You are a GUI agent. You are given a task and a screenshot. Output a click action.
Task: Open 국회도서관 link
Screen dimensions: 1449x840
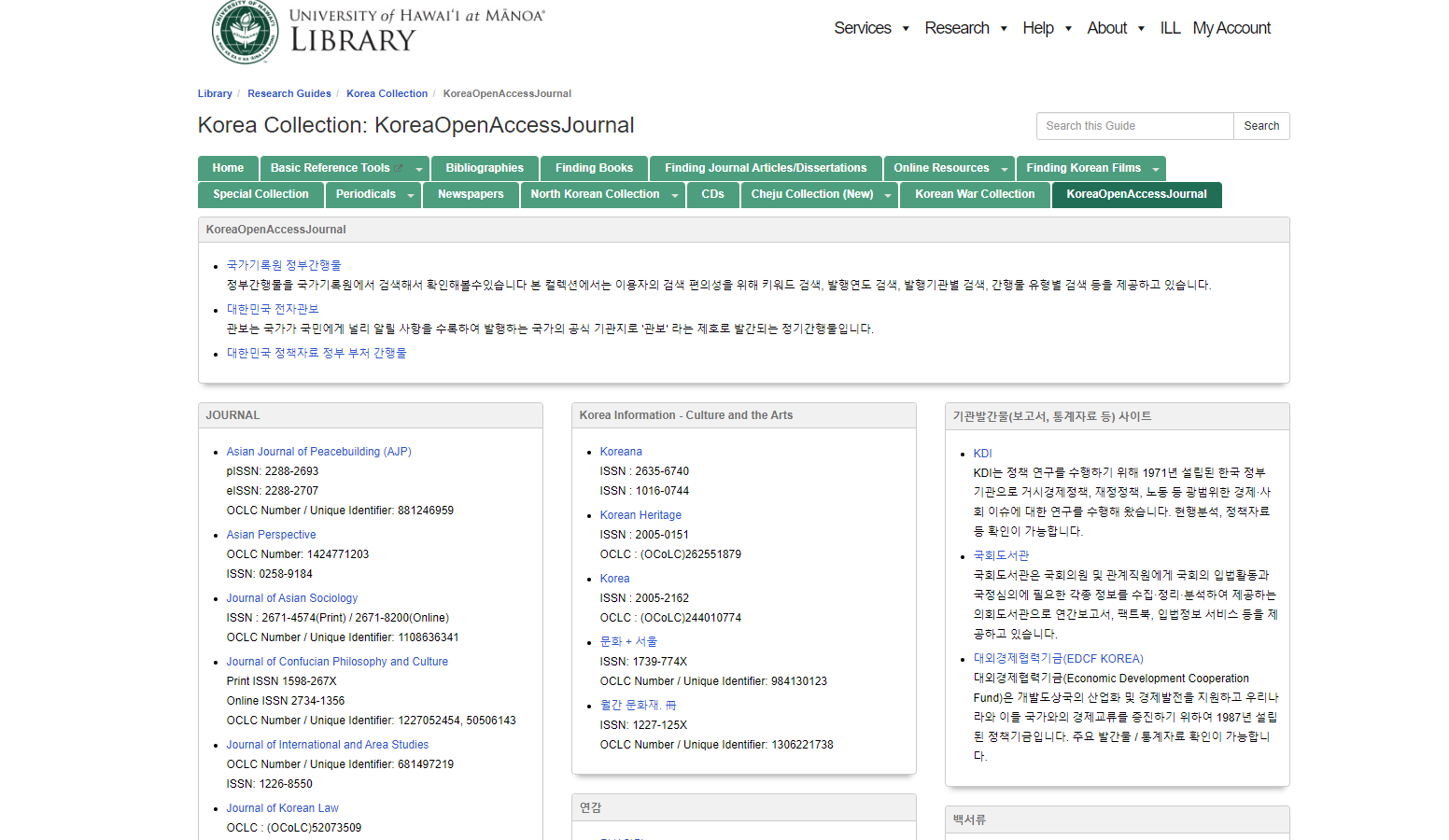tap(1001, 555)
